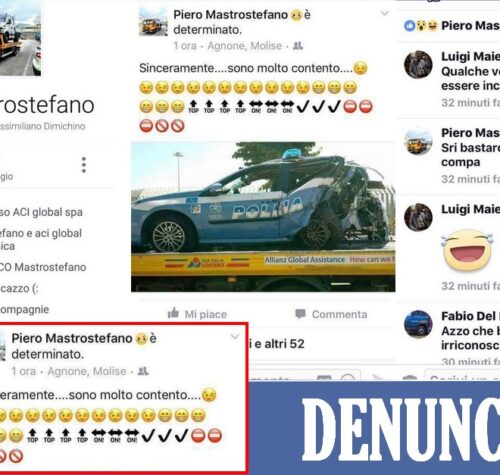Click the Mi piace button label
The image size is (500, 475).
tap(206, 314)
